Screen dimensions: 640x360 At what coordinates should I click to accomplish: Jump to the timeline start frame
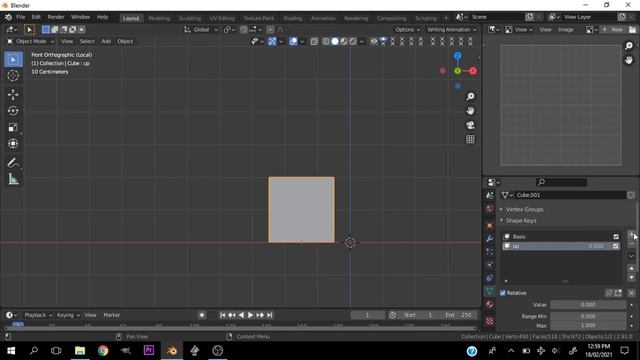pos(222,315)
